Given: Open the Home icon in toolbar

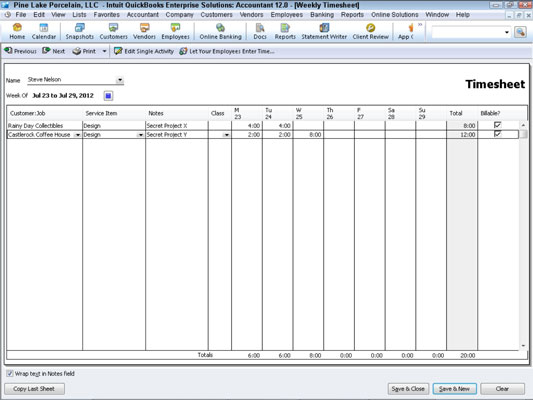Looking at the screenshot, I should click(17, 28).
